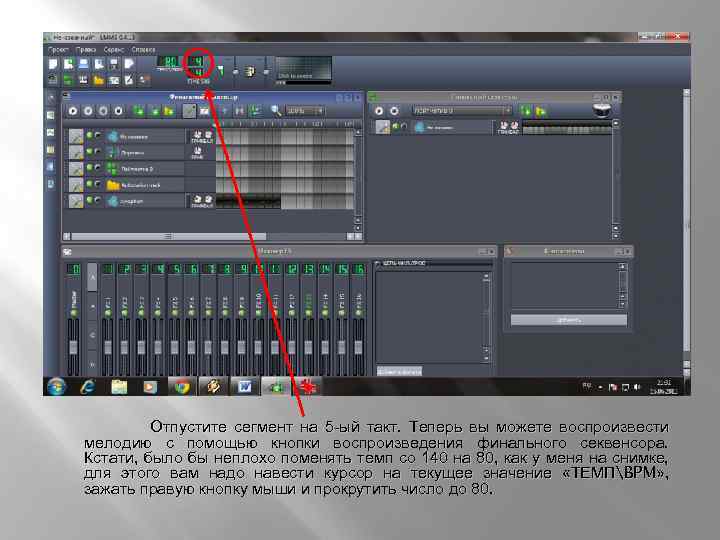Adjust the Beat+Bassline track pan knob
The image size is (720, 540).
click(515, 125)
